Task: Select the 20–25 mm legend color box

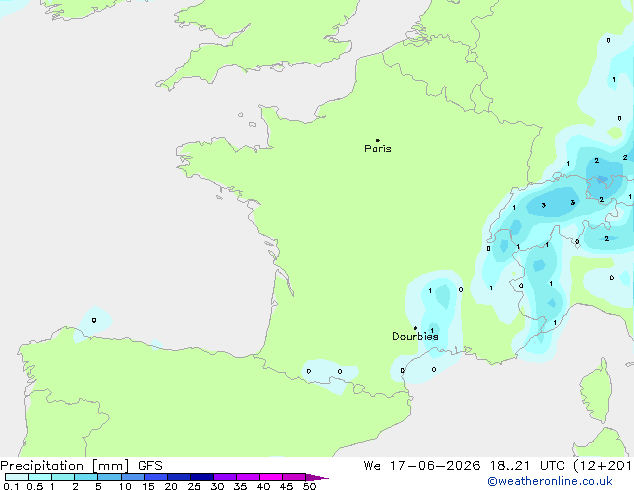Action: tap(179, 477)
